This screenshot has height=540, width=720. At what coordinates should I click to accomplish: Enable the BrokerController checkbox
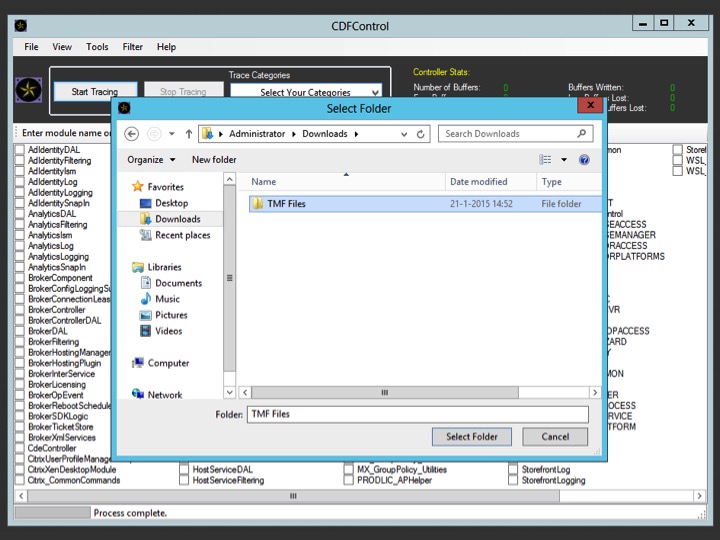20,309
